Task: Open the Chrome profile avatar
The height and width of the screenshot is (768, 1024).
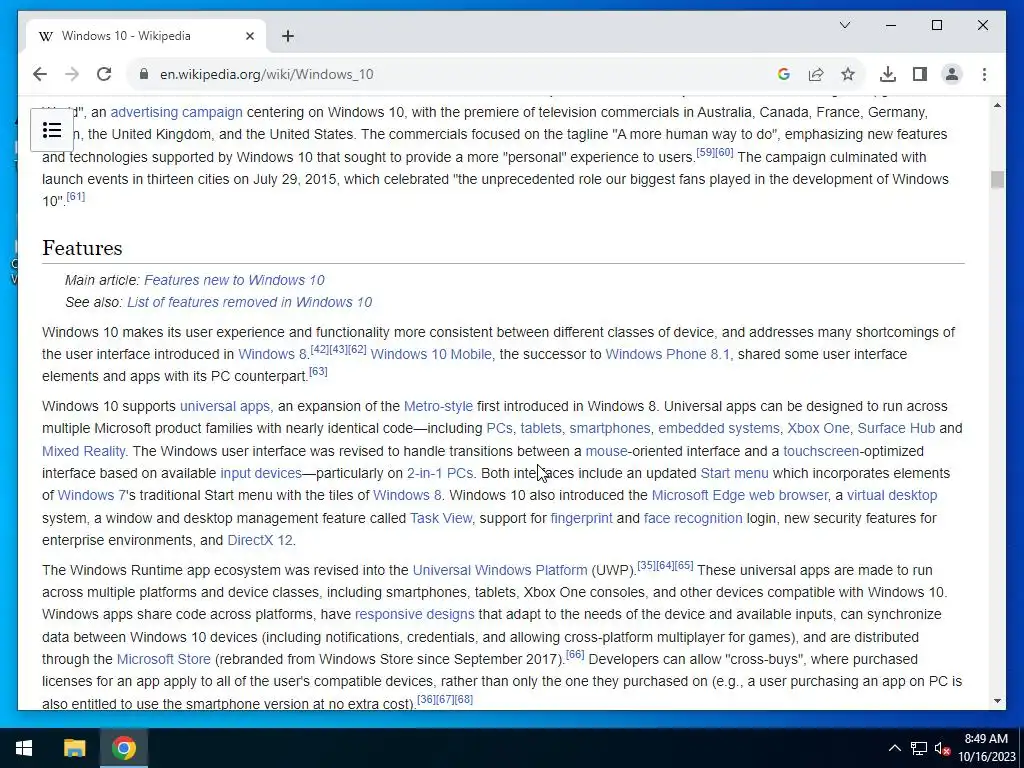Action: (952, 74)
